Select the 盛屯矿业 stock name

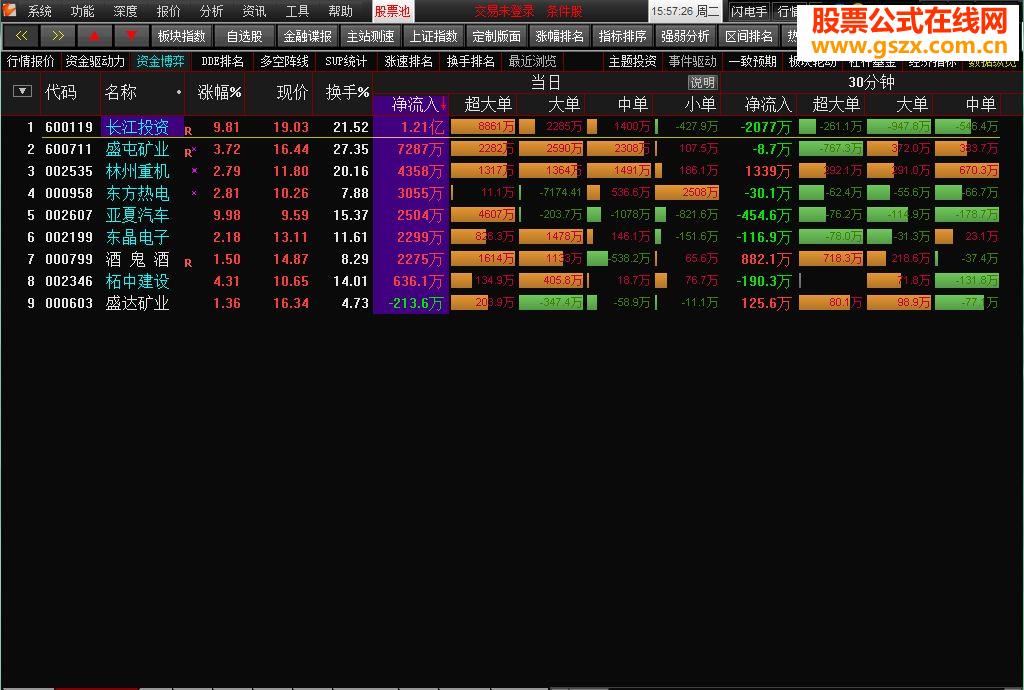coord(137,149)
